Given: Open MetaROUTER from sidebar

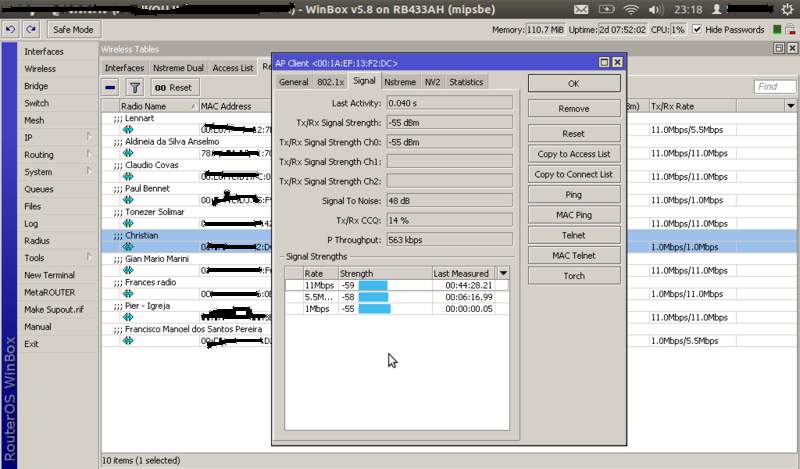Looking at the screenshot, I should [x=49, y=292].
